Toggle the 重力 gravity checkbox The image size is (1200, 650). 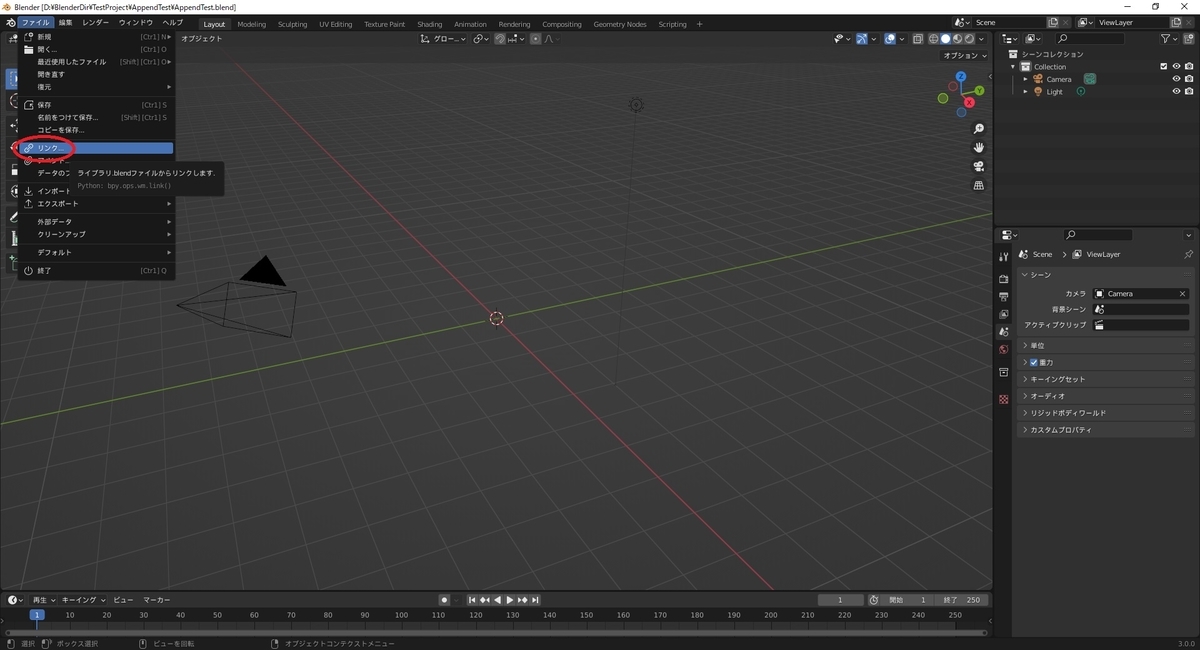pyautogui.click(x=1034, y=362)
